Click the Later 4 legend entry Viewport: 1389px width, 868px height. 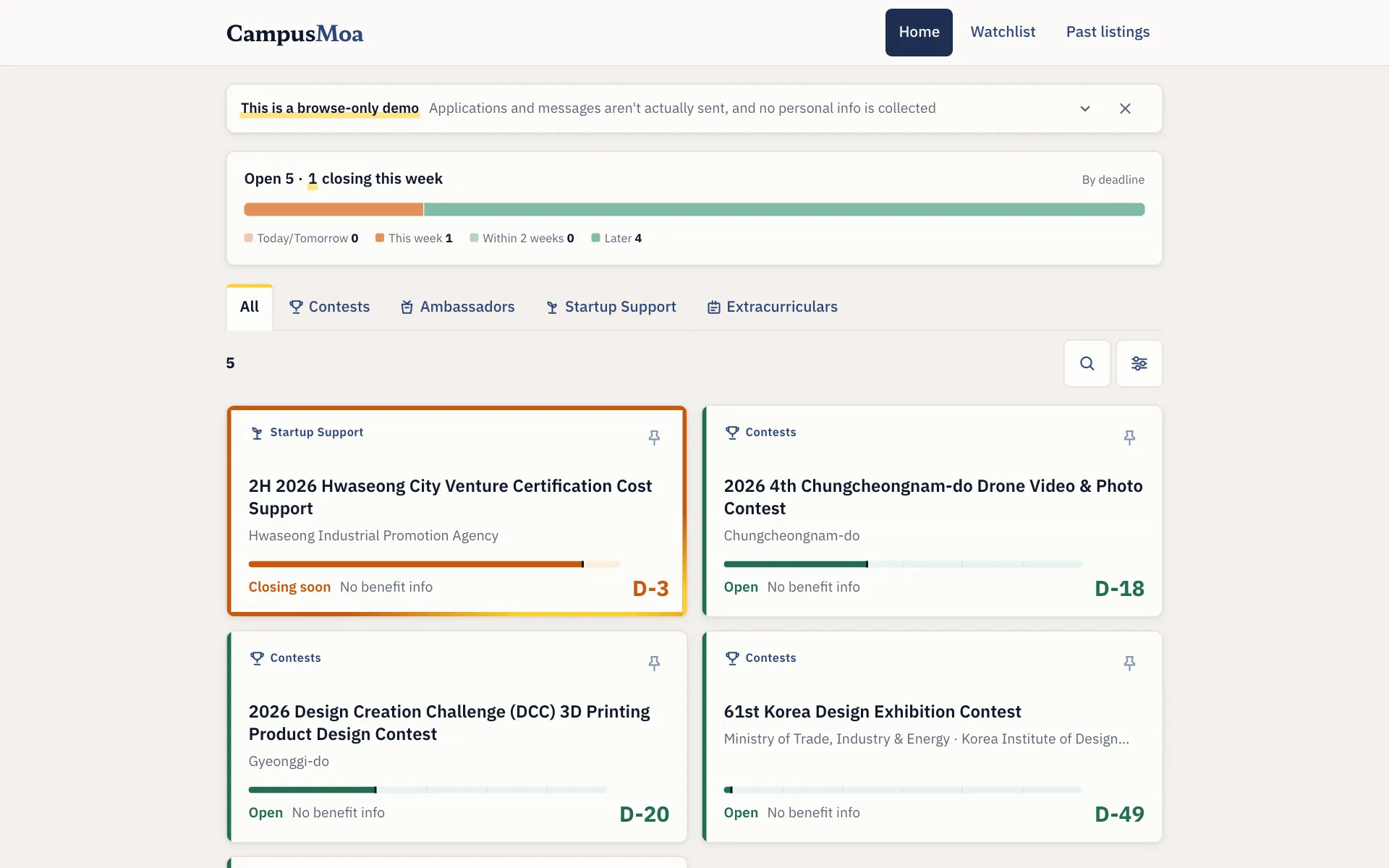[616, 238]
